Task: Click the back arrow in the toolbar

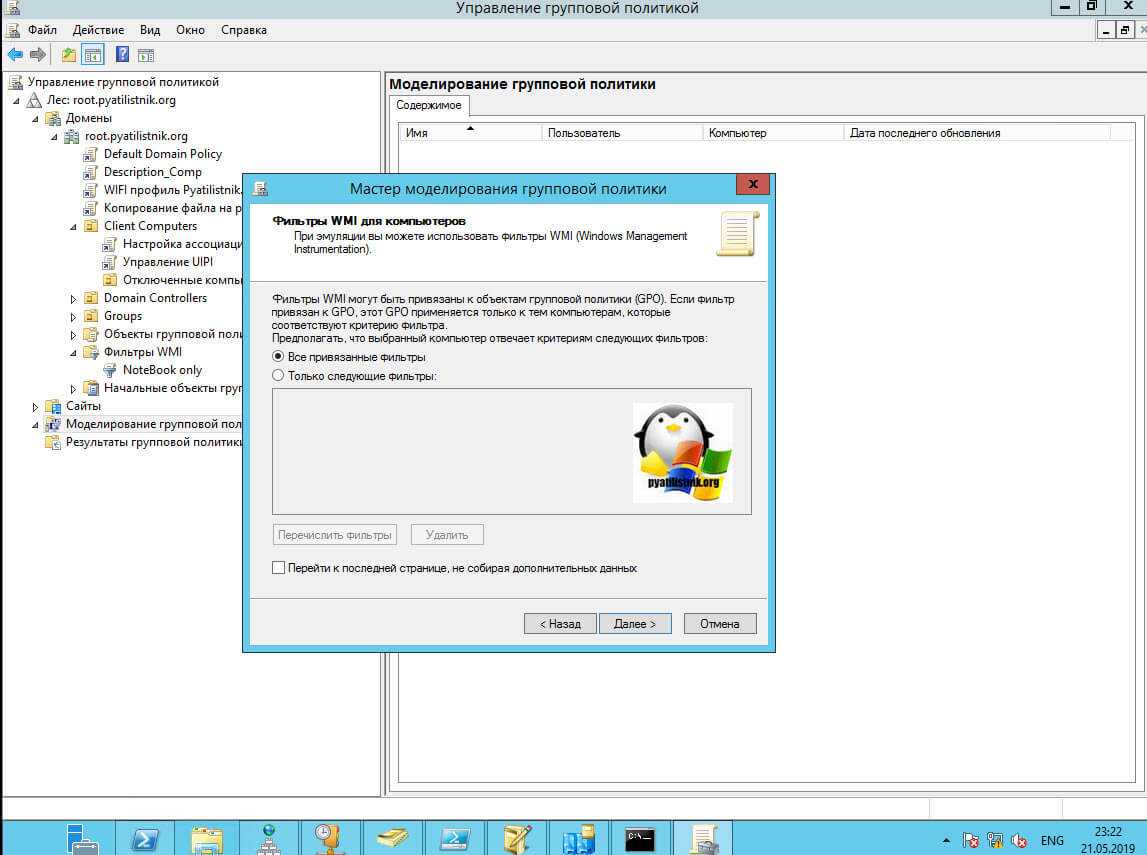Action: pyautogui.click(x=15, y=55)
